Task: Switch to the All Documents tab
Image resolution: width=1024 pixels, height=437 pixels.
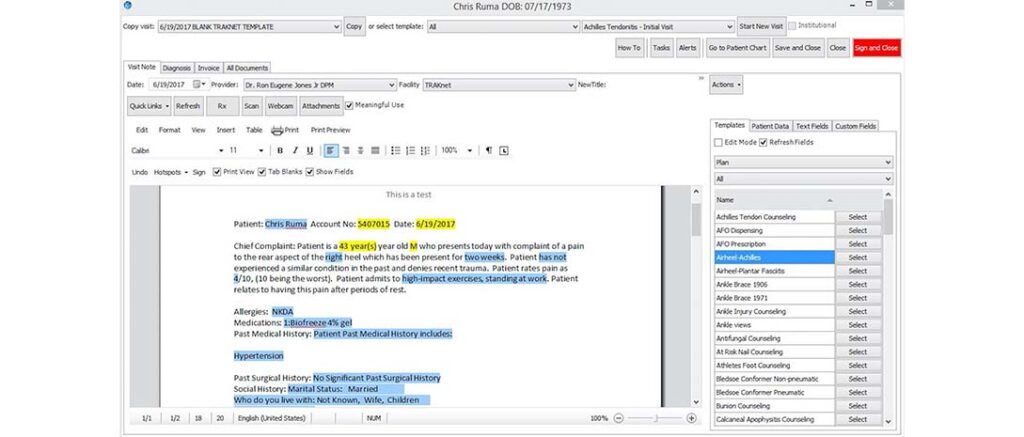Action: tap(247, 68)
